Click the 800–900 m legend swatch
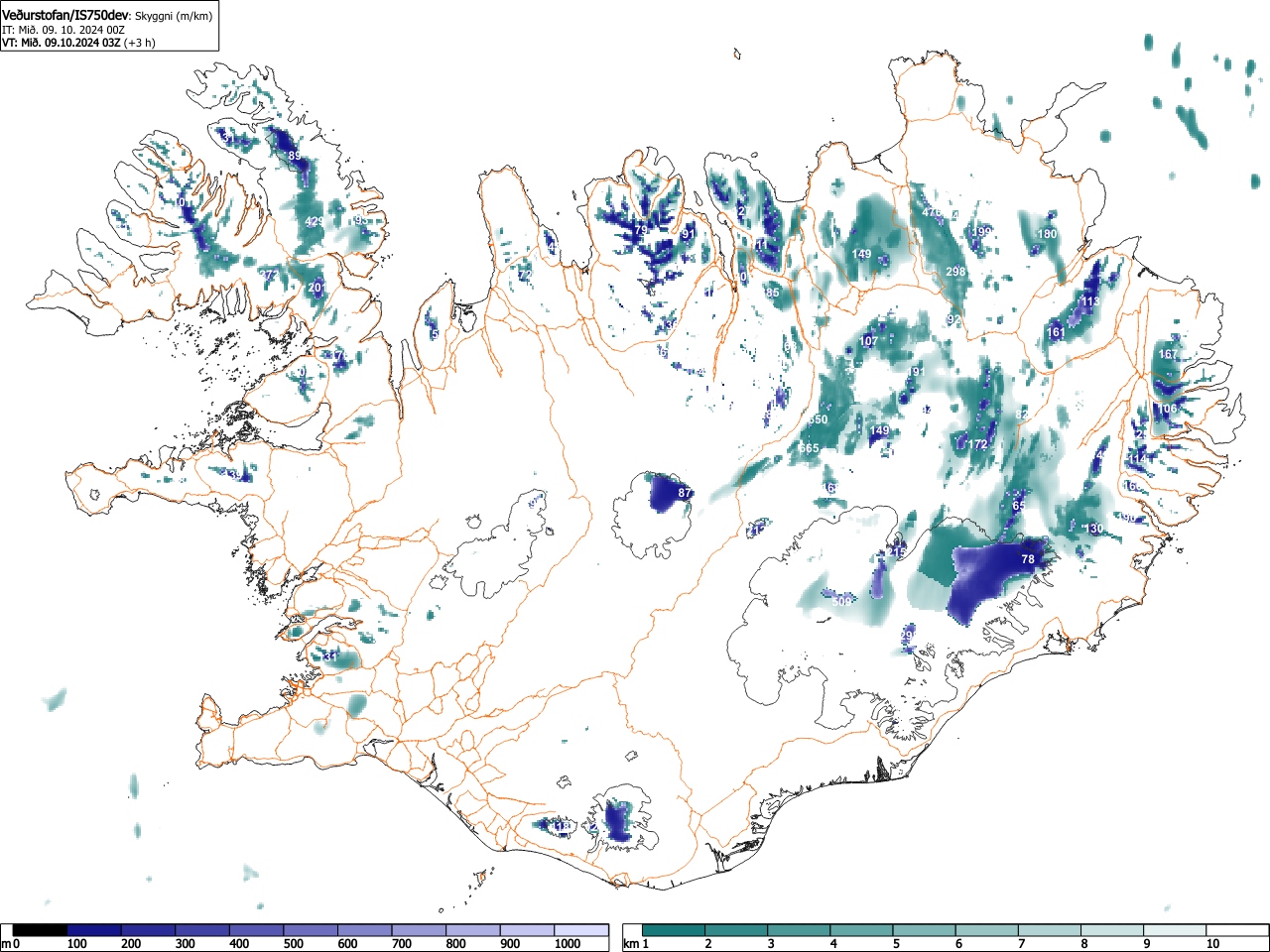 coord(473,930)
